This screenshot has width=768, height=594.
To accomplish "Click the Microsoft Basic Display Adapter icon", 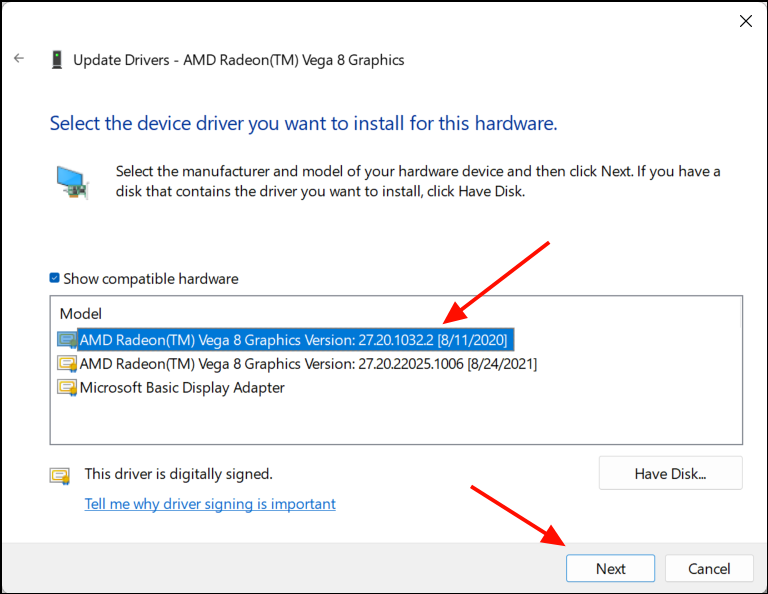I will [x=67, y=387].
